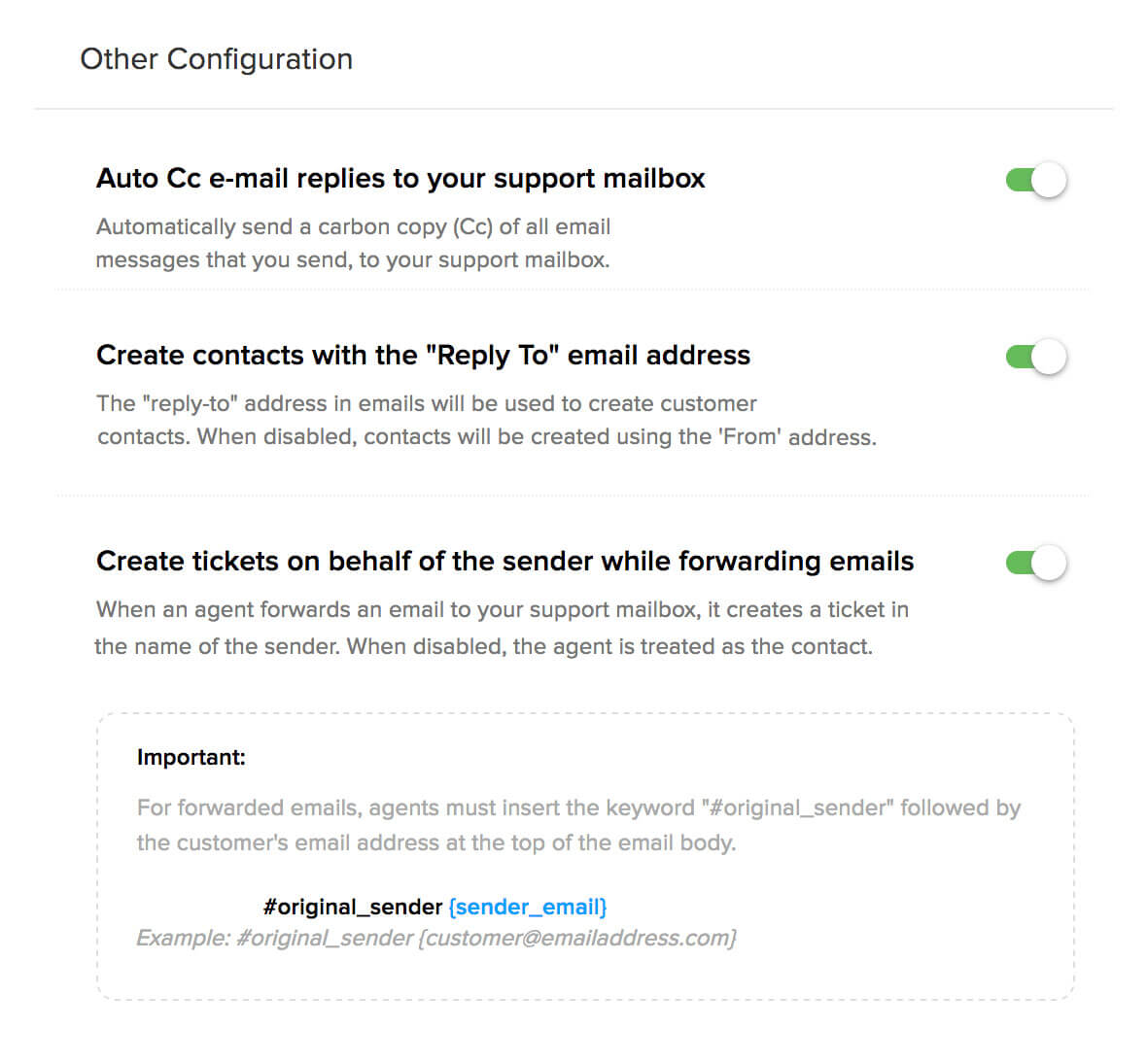The height and width of the screenshot is (1064, 1148).
Task: Click the {sender_email} placeholder link
Action: (x=528, y=907)
